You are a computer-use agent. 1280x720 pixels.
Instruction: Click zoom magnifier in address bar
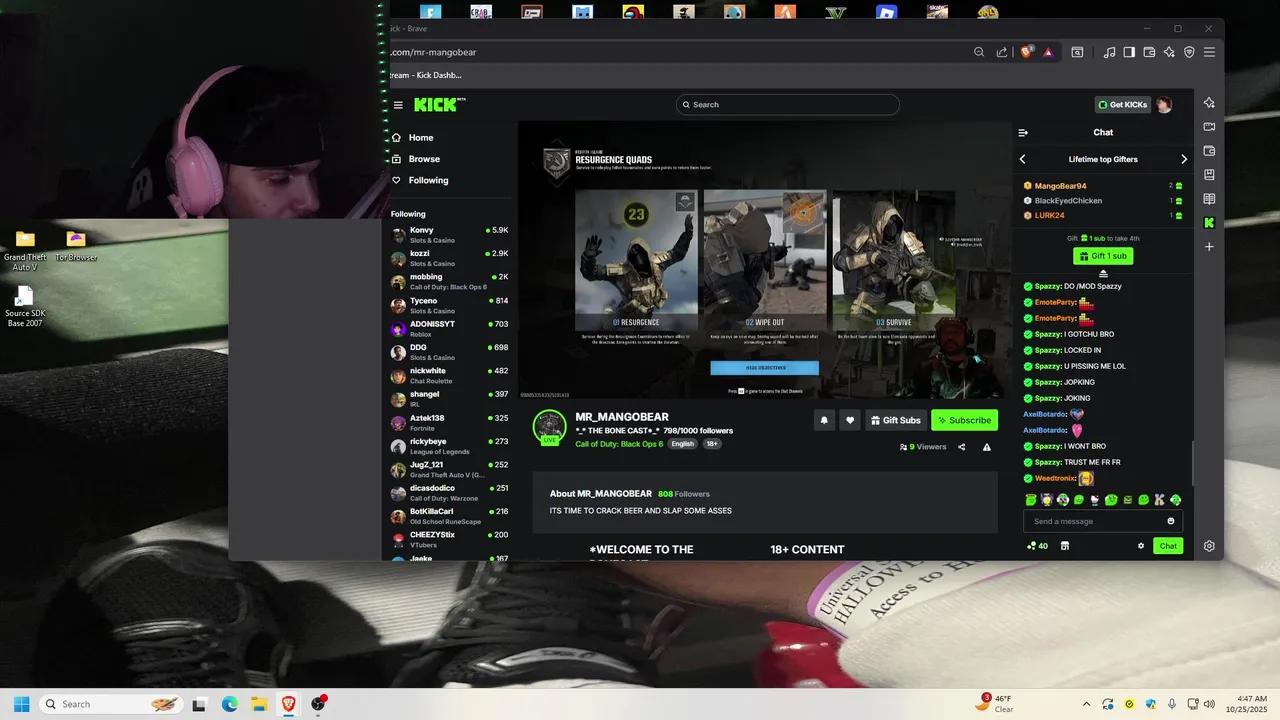(x=979, y=52)
